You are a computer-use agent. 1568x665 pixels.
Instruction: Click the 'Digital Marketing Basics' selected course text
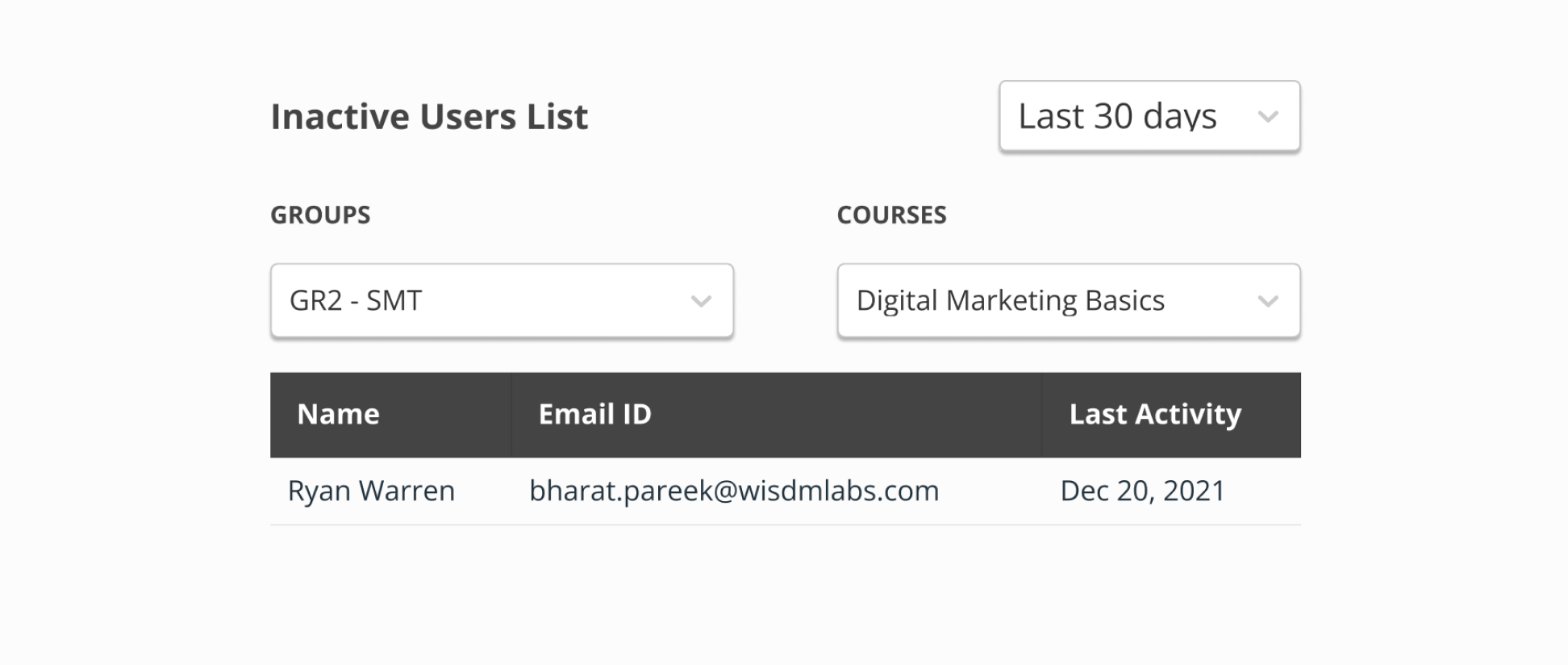click(1010, 300)
